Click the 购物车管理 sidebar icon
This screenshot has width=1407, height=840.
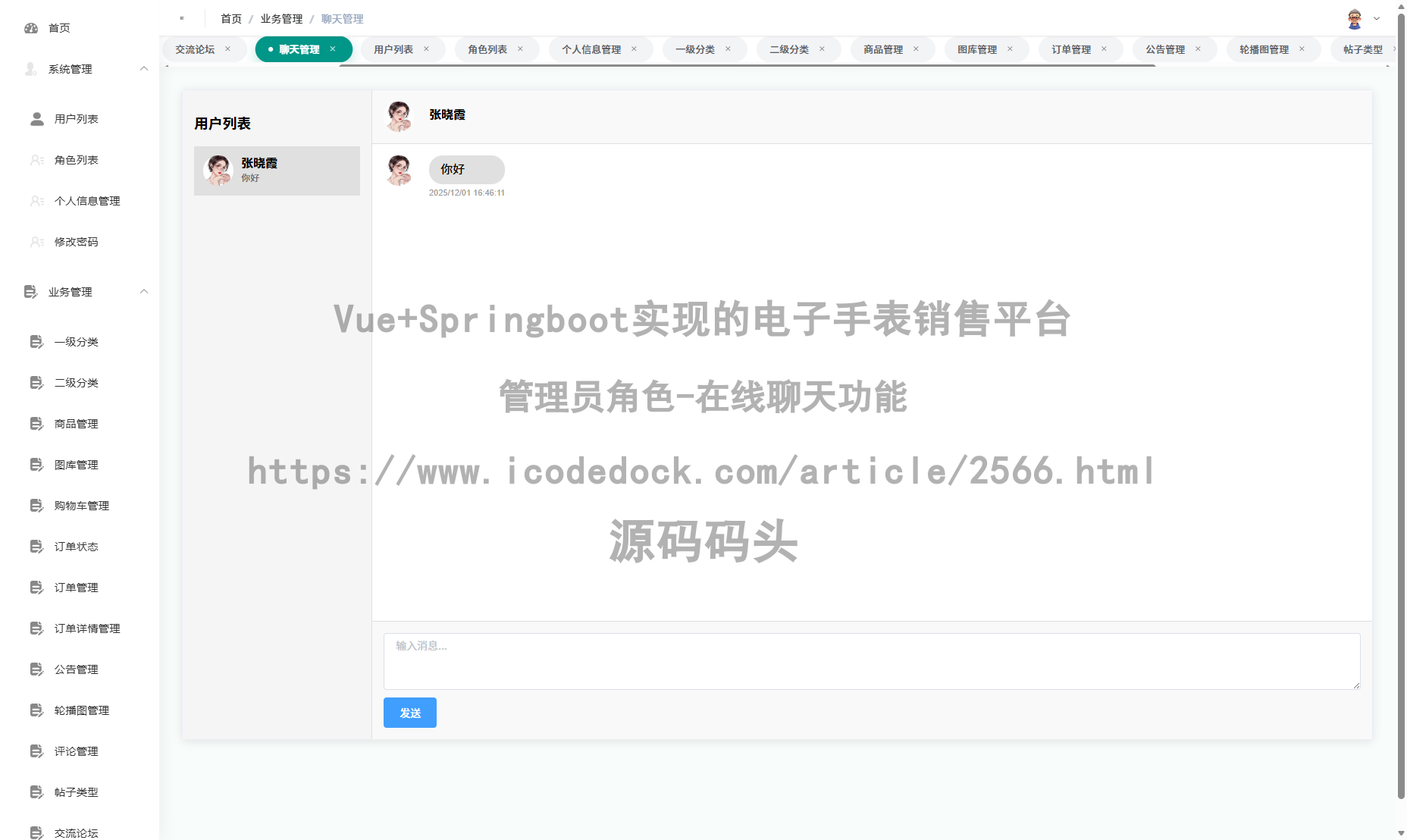pyautogui.click(x=36, y=506)
